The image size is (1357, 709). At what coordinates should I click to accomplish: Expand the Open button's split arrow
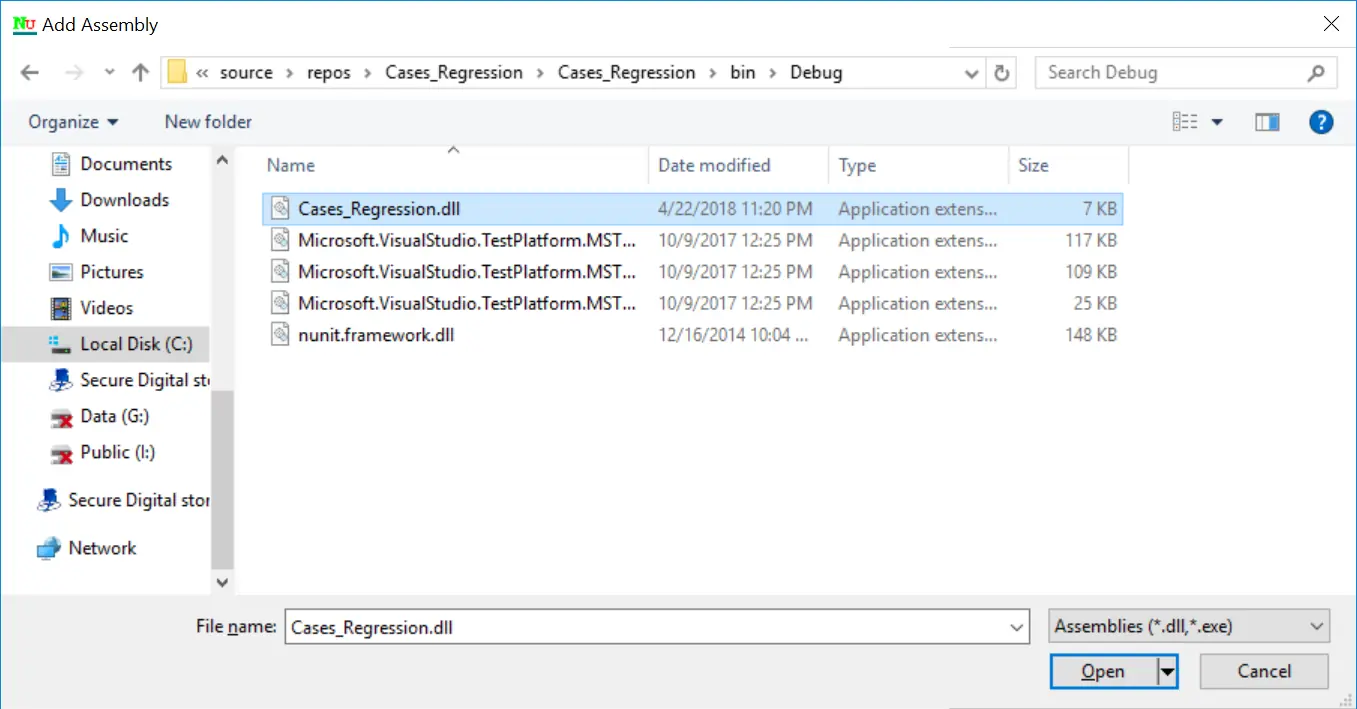[1168, 671]
